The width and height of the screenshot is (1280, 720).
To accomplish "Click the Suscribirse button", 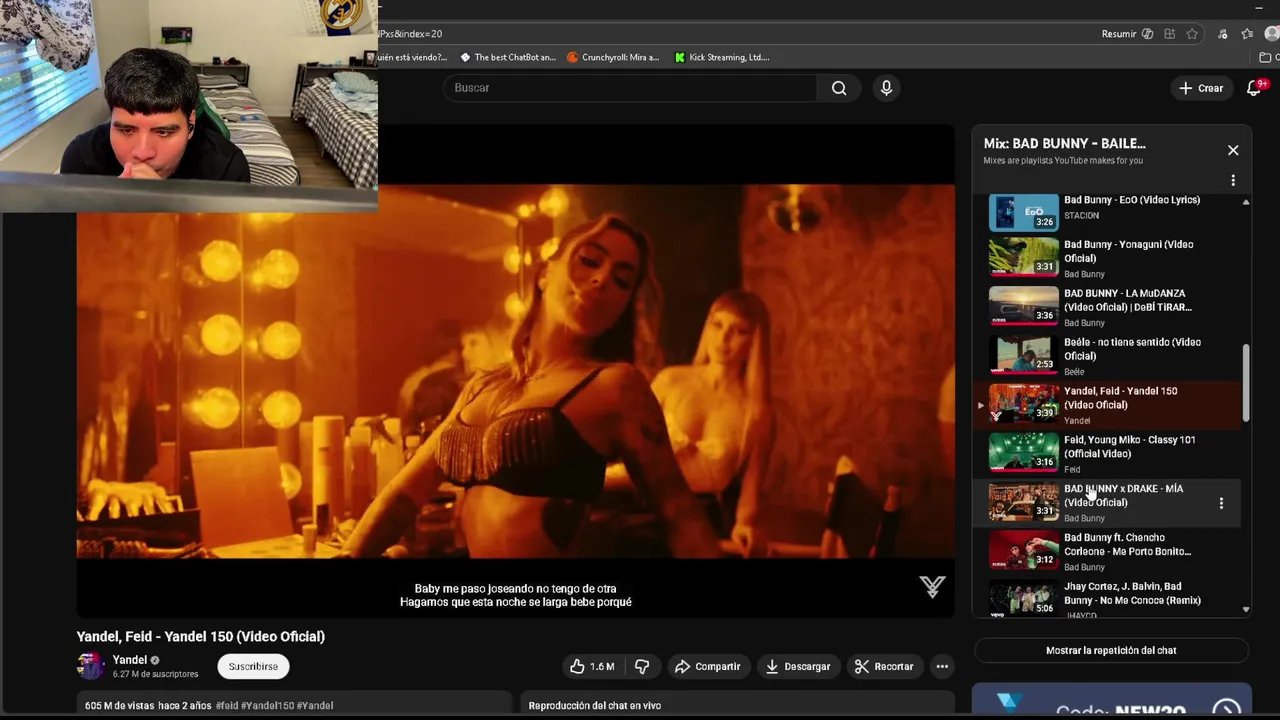I will (253, 667).
